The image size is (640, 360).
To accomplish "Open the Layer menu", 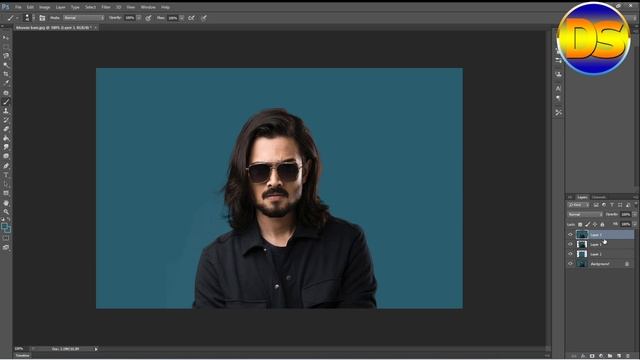I will click(x=60, y=7).
